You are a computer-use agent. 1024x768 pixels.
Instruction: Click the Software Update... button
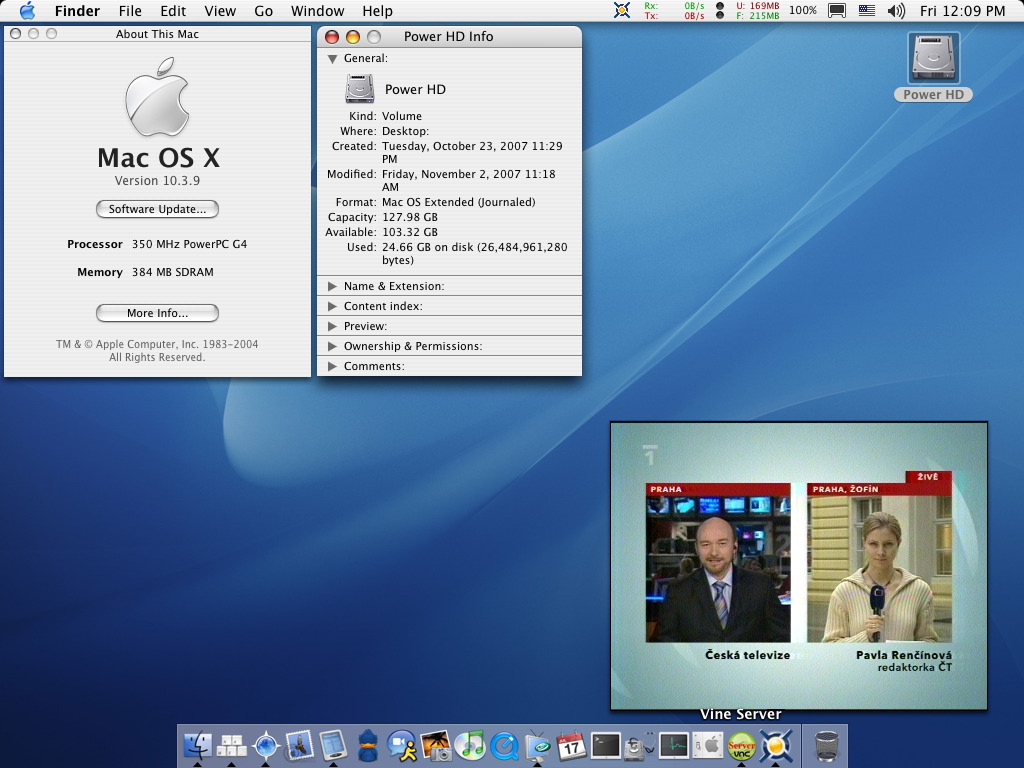[157, 209]
